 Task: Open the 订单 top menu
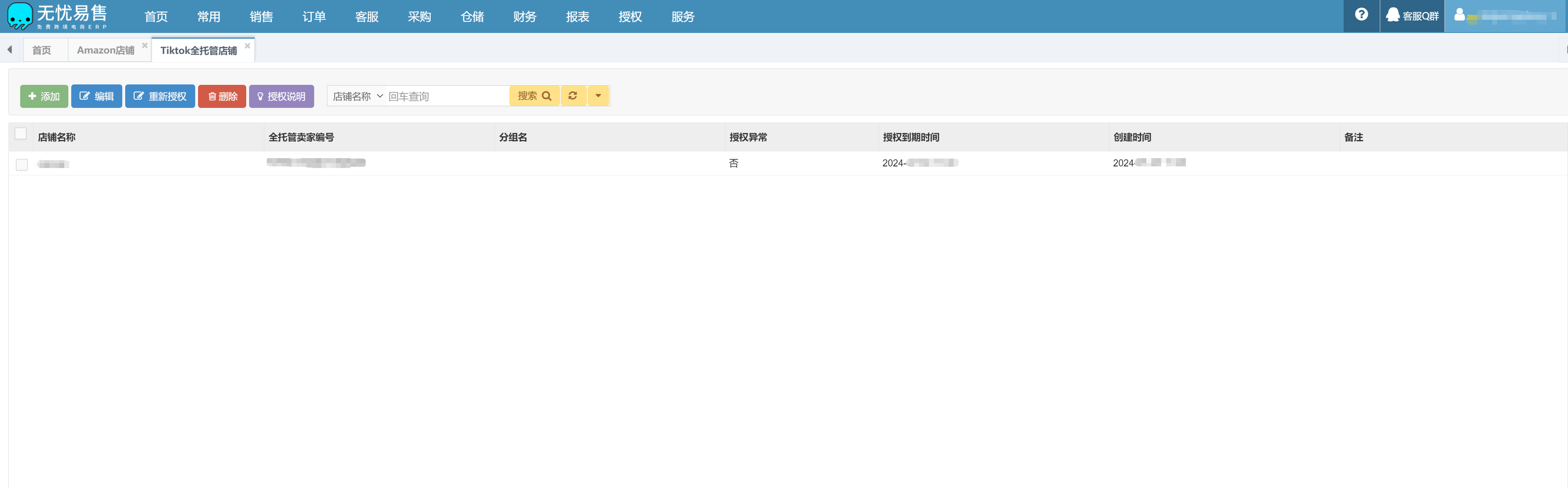click(x=313, y=17)
